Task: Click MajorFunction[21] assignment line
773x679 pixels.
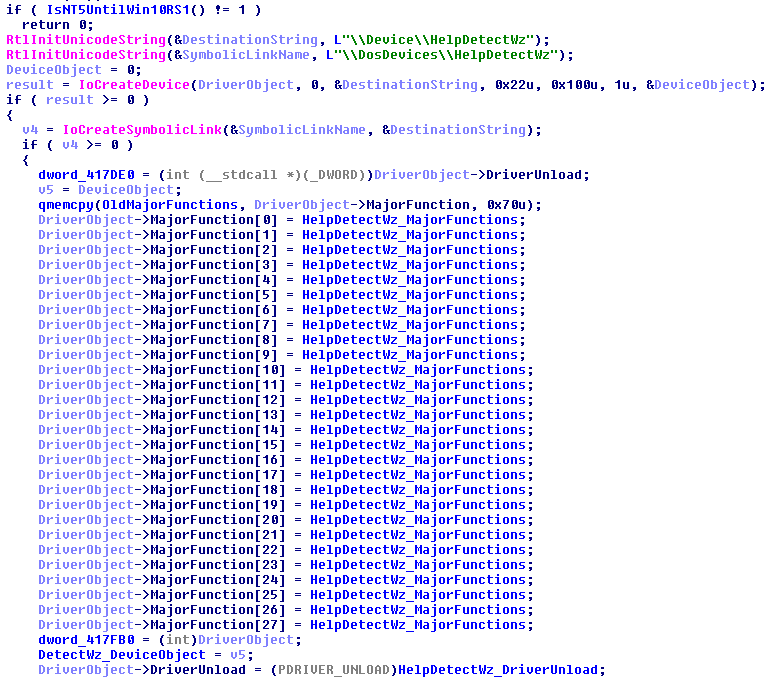Action: 286,535
